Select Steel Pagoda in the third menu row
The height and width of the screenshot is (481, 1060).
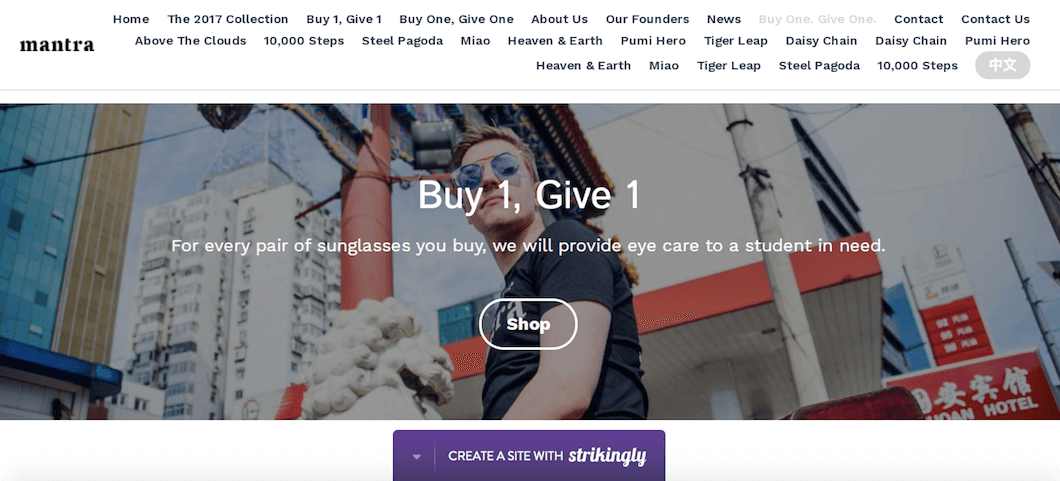pyautogui.click(x=819, y=66)
